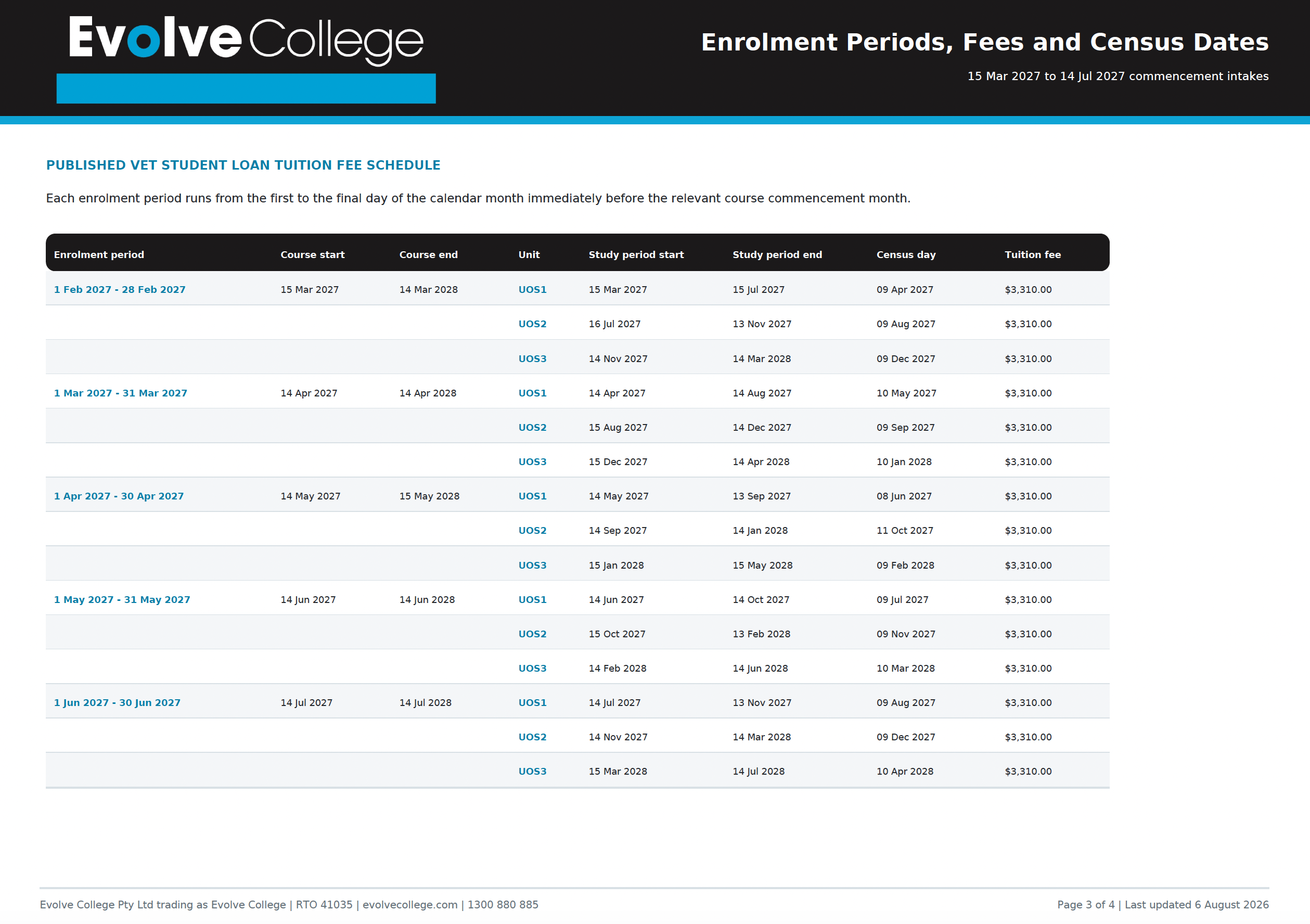
Task: Click UOS3 with census day 10 Jan 2028
Action: click(x=532, y=461)
